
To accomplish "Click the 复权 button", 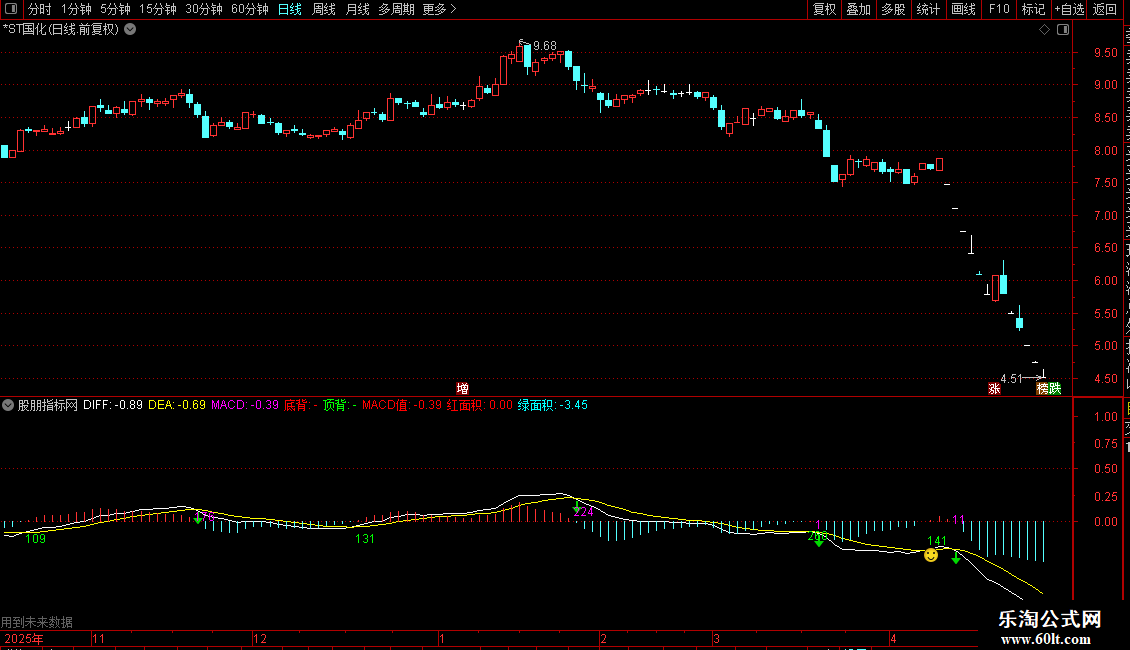I will pos(824,9).
